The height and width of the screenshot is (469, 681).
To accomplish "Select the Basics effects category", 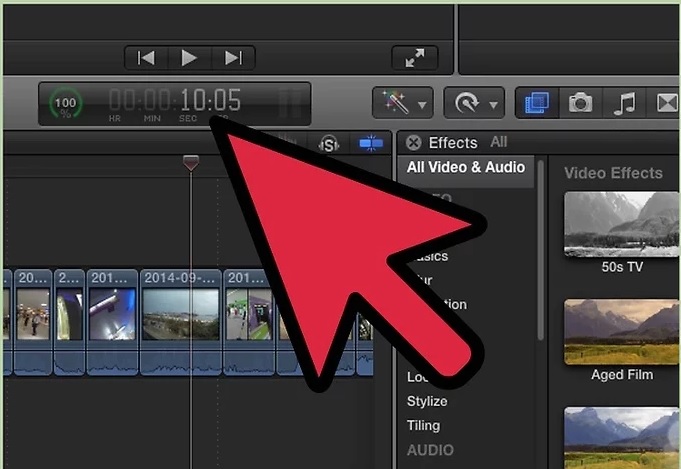I will click(x=428, y=256).
